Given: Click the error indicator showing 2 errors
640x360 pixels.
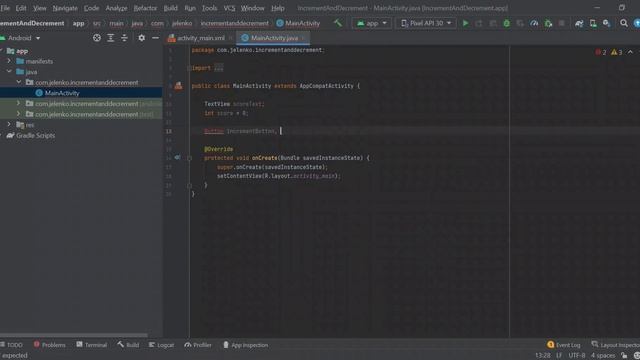Looking at the screenshot, I should click(x=601, y=52).
